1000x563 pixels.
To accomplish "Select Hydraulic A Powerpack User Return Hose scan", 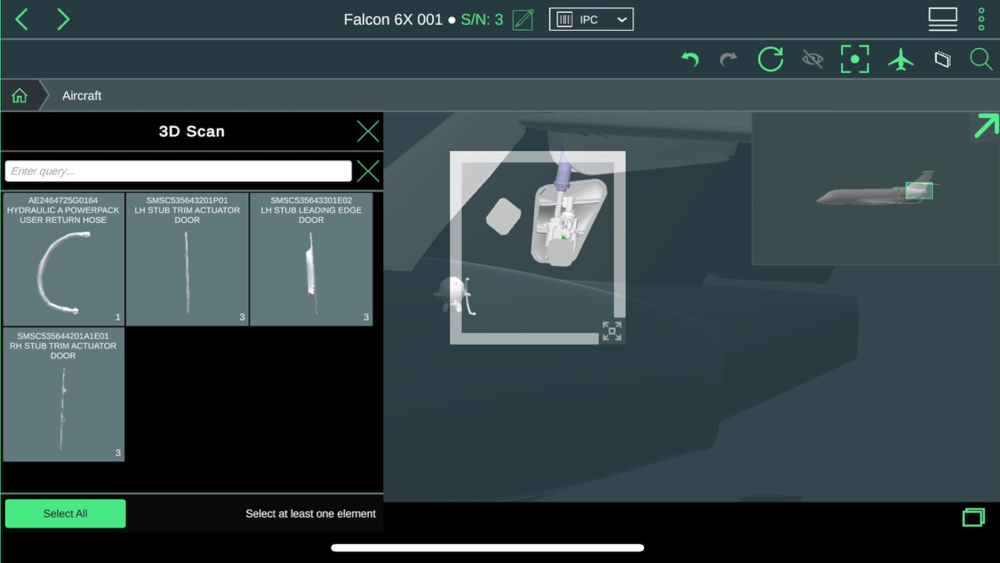I will 63,259.
